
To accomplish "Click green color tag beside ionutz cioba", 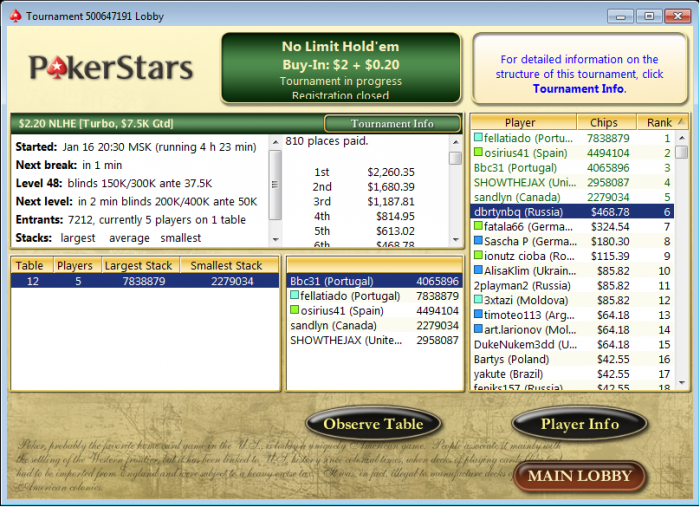I will click(479, 255).
